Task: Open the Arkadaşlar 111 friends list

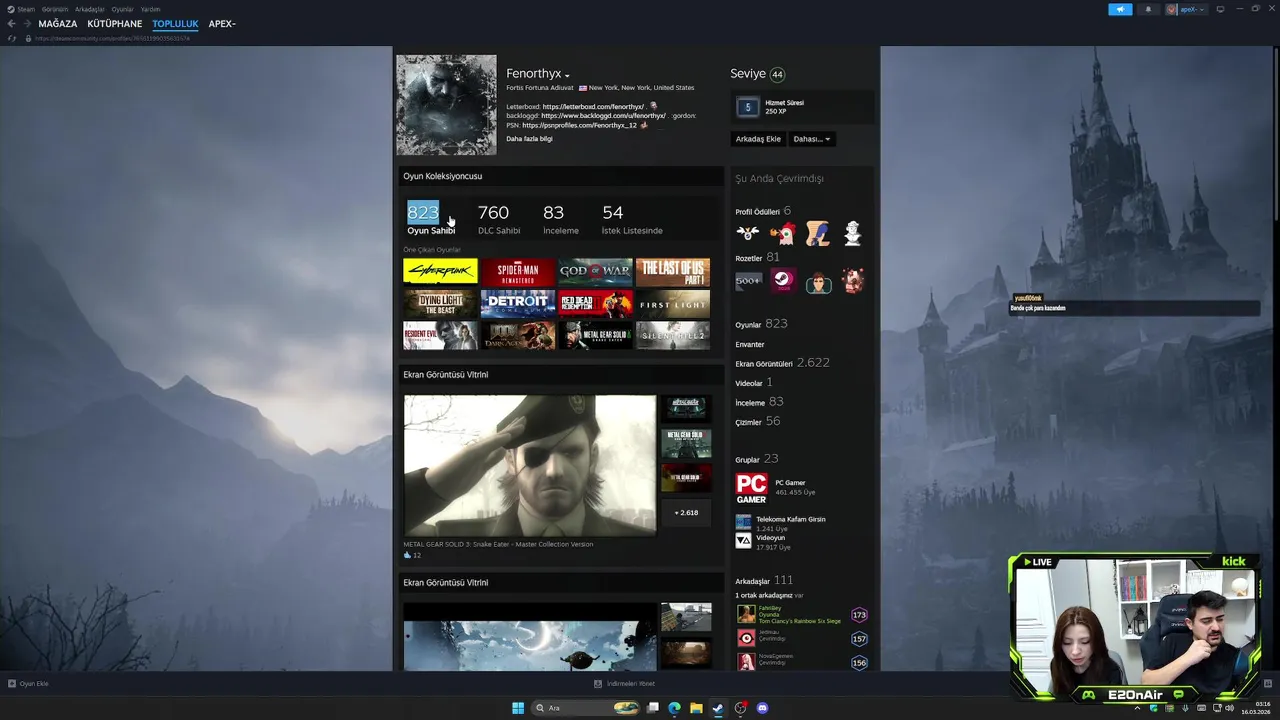Action: 764,580
